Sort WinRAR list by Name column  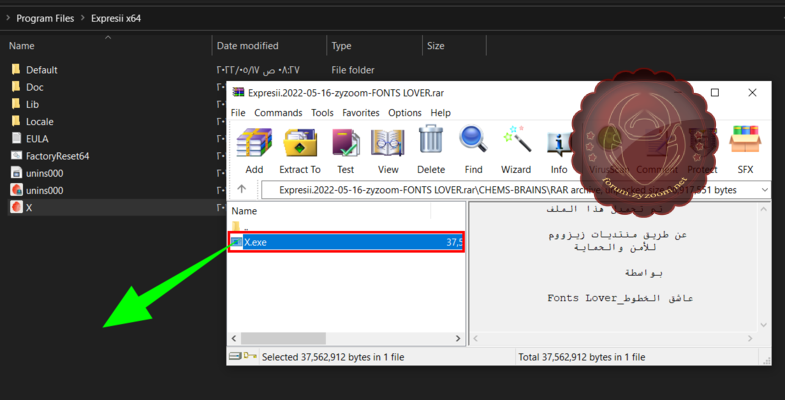[x=244, y=211]
